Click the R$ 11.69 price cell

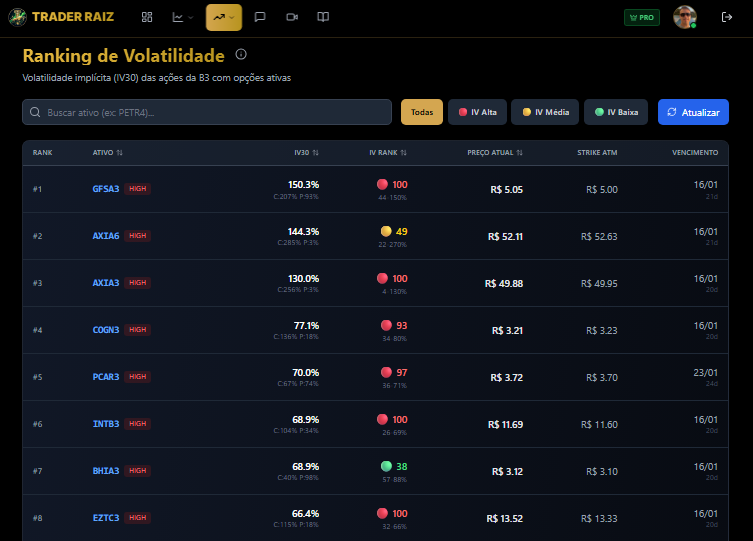coord(505,425)
